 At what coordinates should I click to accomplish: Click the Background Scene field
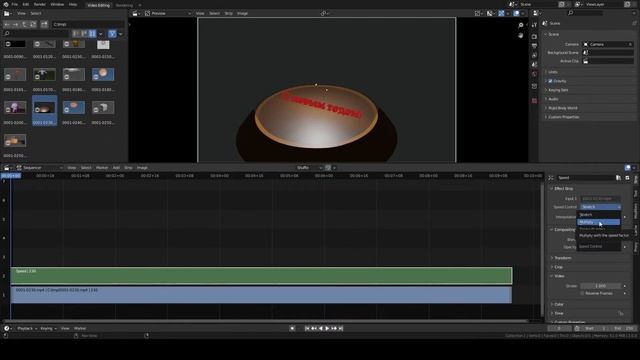pyautogui.click(x=608, y=53)
